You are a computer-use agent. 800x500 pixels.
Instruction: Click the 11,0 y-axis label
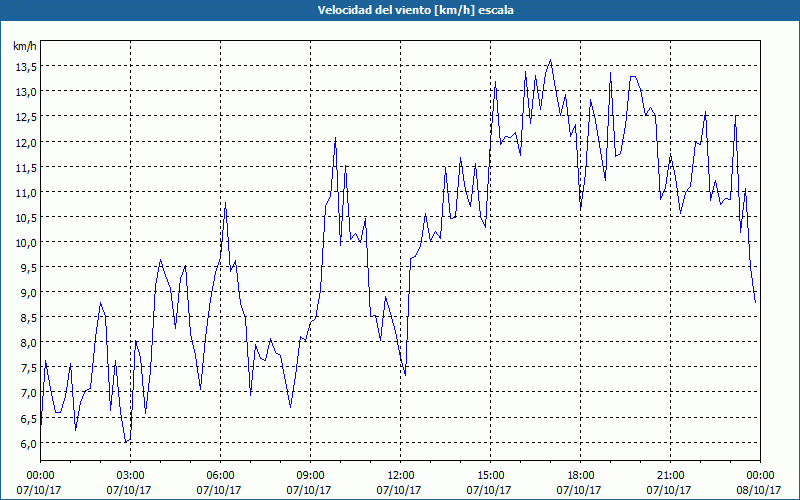point(27,192)
